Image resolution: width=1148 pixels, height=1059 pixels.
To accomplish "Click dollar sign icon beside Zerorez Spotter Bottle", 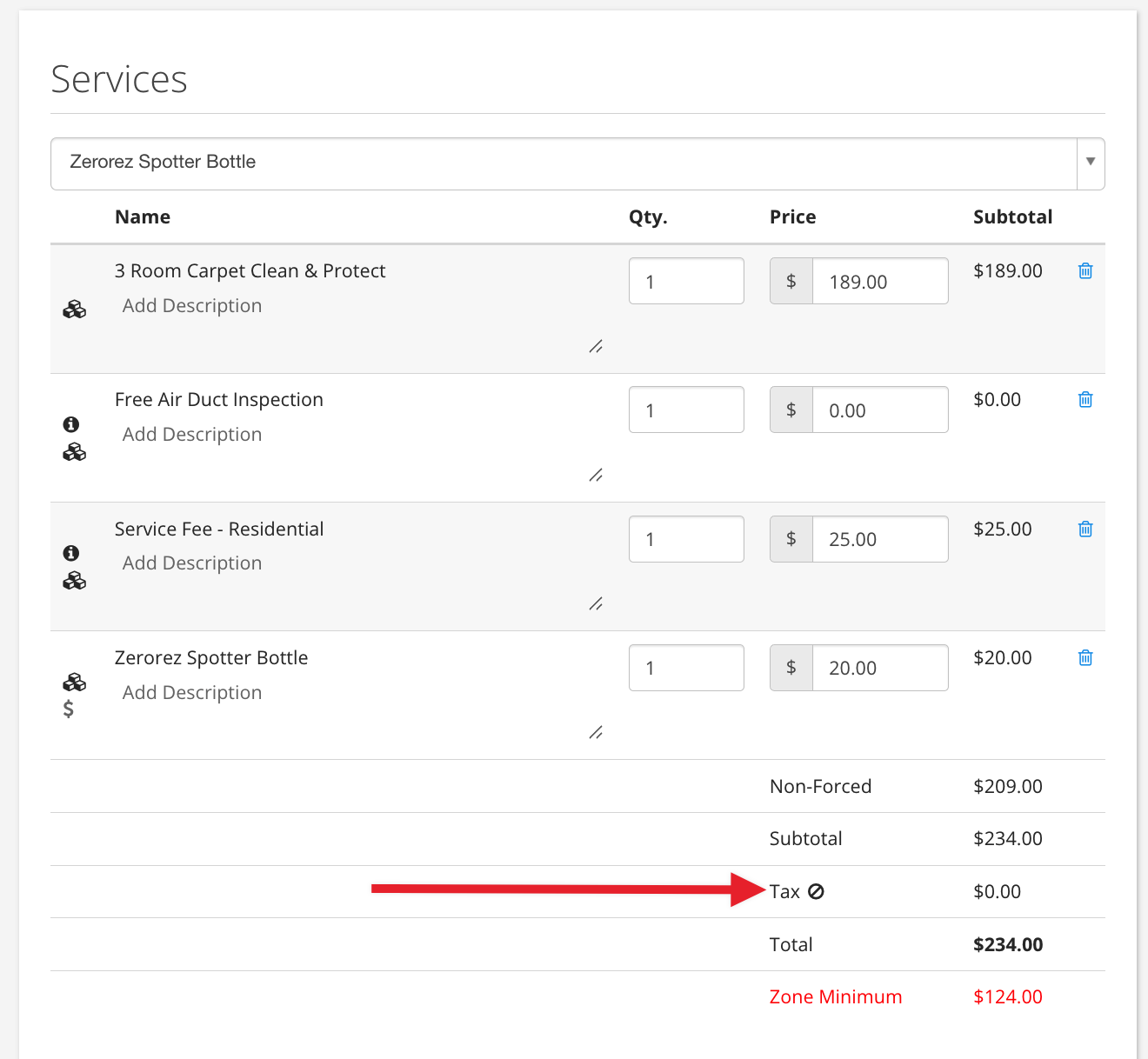I will 69,709.
